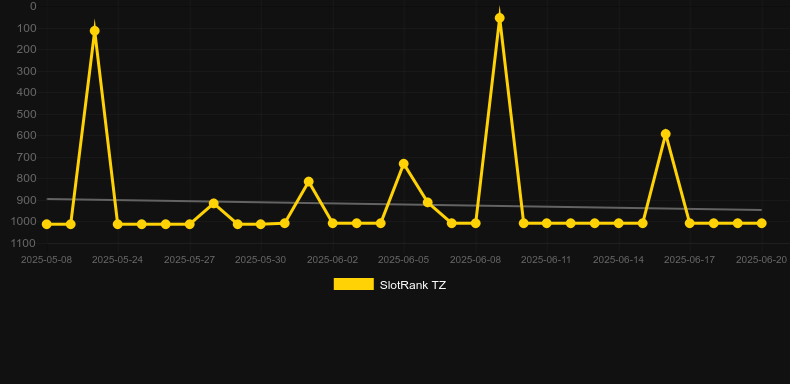This screenshot has width=790, height=384.
Task: Click the descending point right after the 2025-06-05 peak
Action: [428, 202]
